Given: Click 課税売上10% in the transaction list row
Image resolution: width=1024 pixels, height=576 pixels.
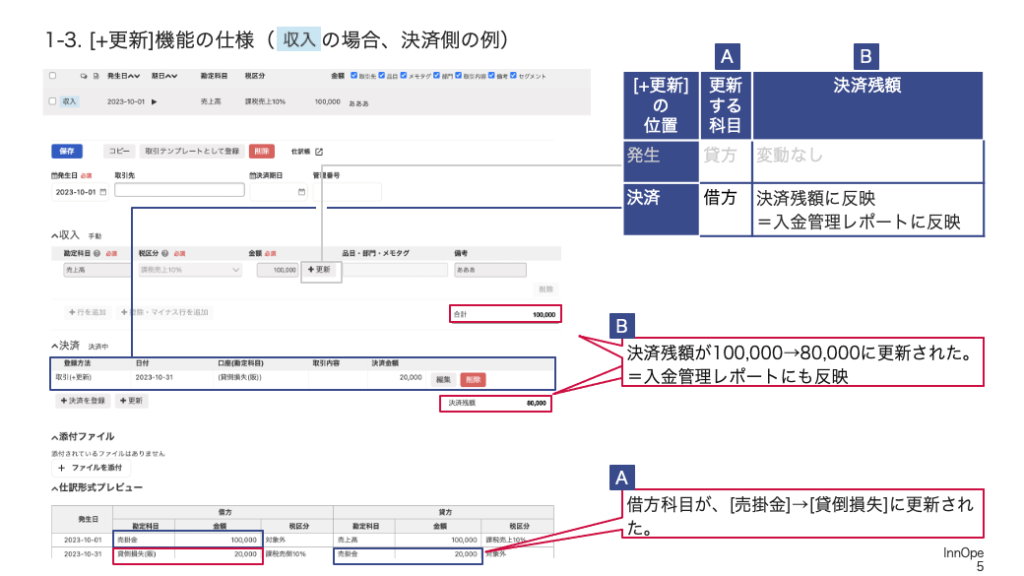Looking at the screenshot, I should click(265, 102).
